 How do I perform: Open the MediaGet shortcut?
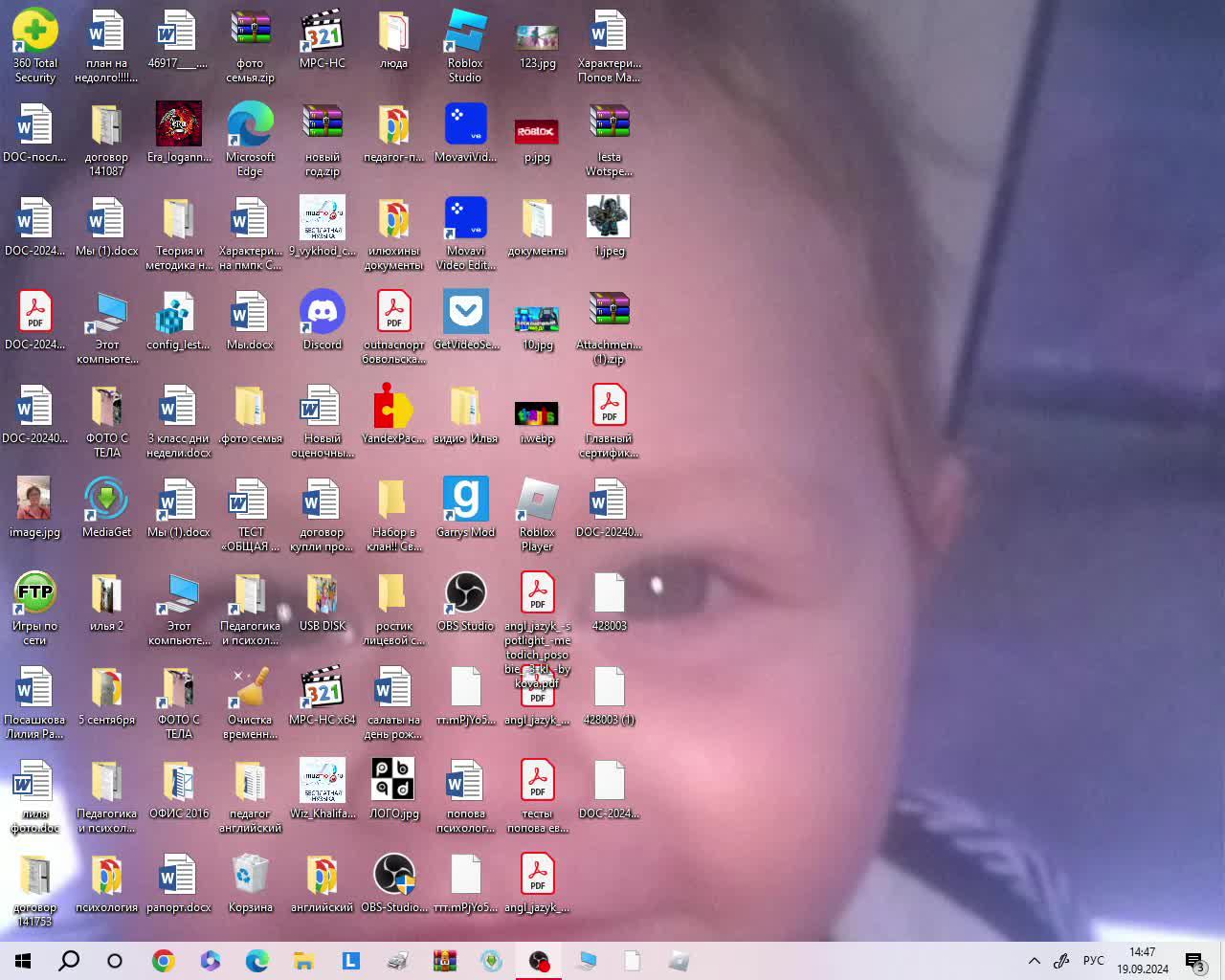tap(106, 507)
